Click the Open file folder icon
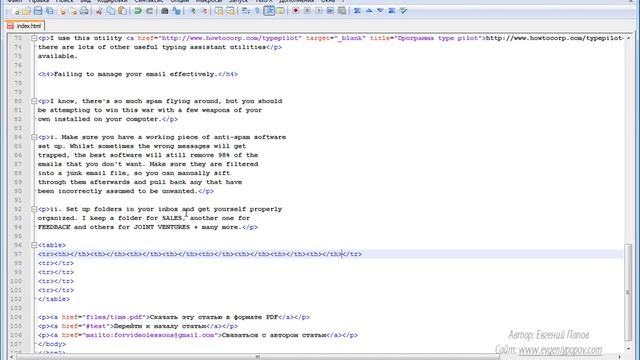The height and width of the screenshot is (360, 640). pos(27,11)
